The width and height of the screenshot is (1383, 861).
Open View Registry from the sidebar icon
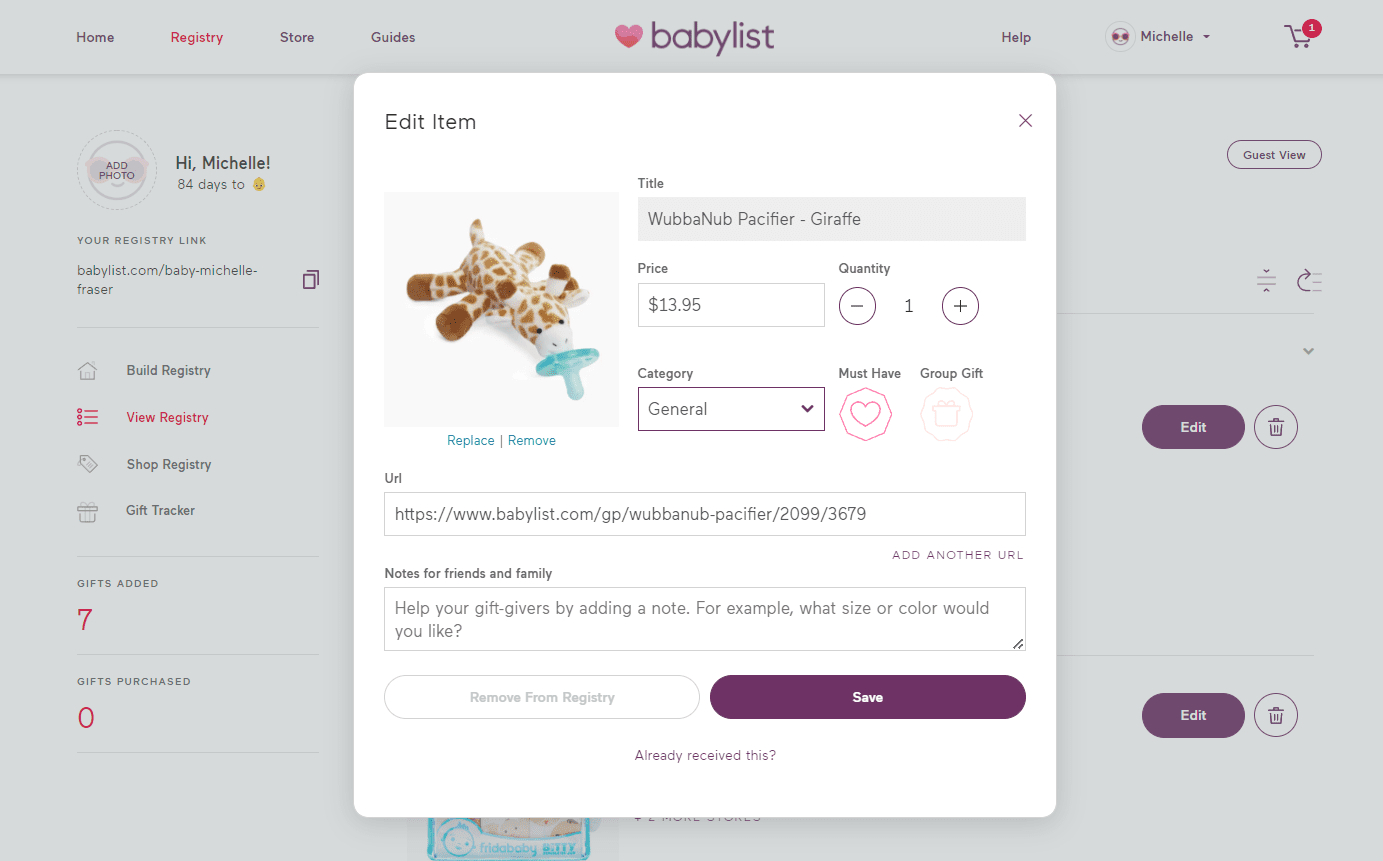(87, 417)
